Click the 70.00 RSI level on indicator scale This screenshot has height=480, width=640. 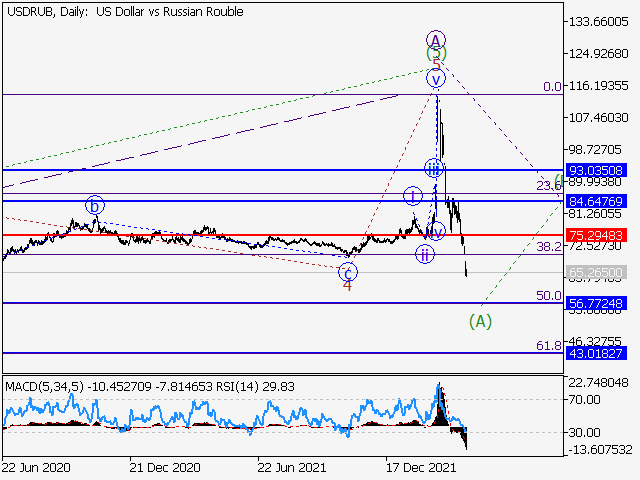click(584, 400)
